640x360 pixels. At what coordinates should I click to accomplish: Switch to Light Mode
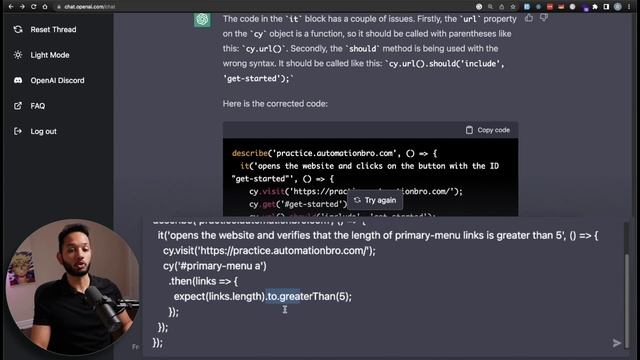click(x=50, y=55)
